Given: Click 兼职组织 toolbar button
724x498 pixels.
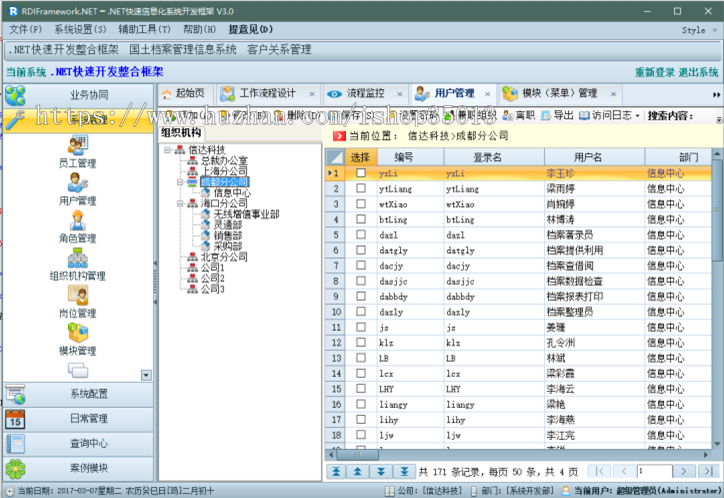Looking at the screenshot, I should click(x=470, y=115).
